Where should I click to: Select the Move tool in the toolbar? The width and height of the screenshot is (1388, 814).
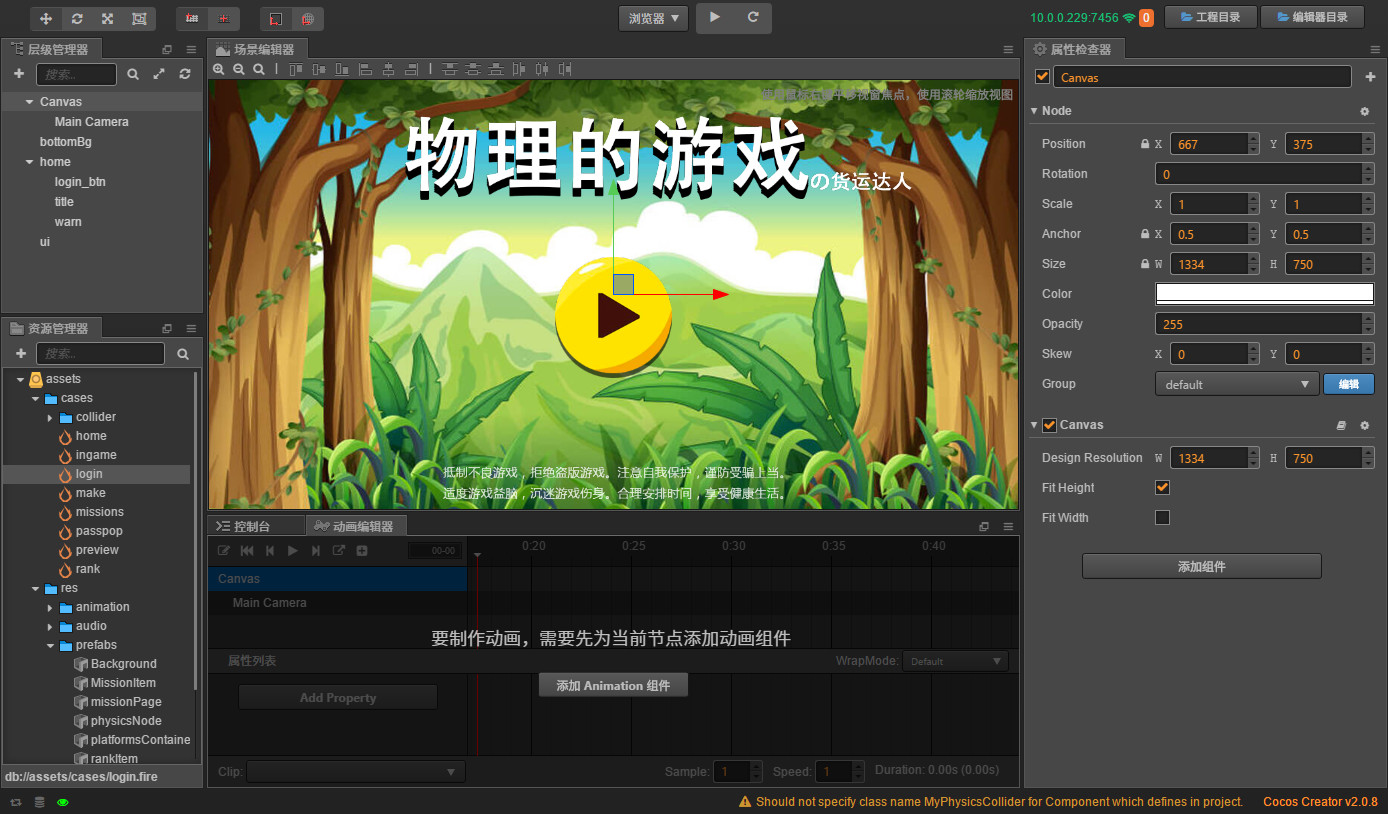[45, 18]
